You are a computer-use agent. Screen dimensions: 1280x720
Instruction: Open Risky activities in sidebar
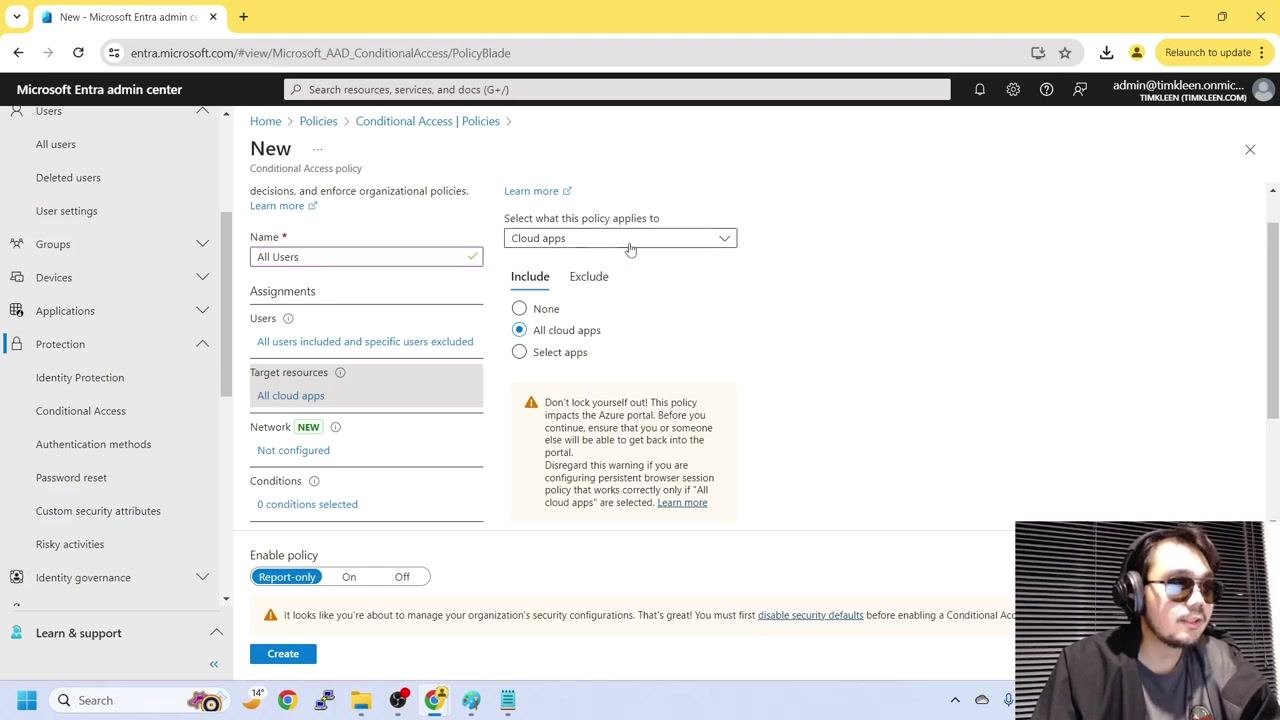pyautogui.click(x=70, y=544)
